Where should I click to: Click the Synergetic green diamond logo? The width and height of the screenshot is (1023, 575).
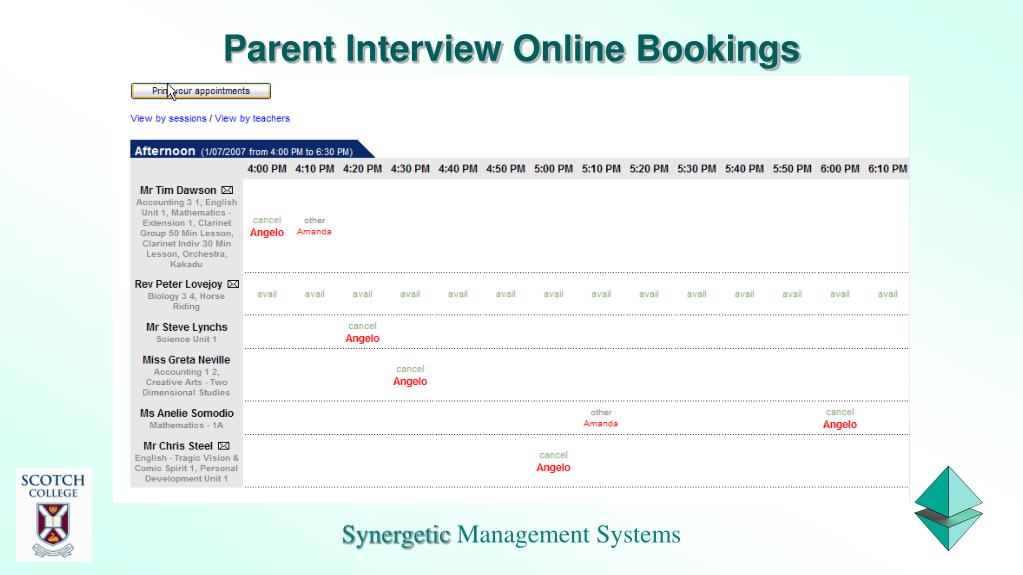[x=948, y=508]
